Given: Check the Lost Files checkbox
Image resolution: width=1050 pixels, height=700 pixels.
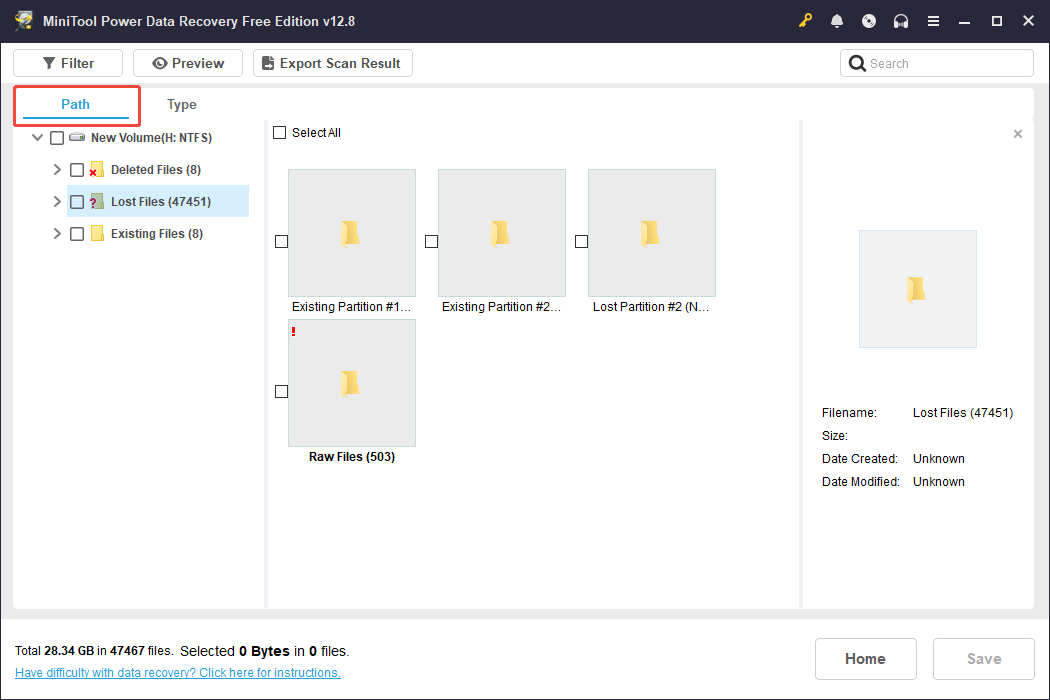Looking at the screenshot, I should (x=77, y=201).
